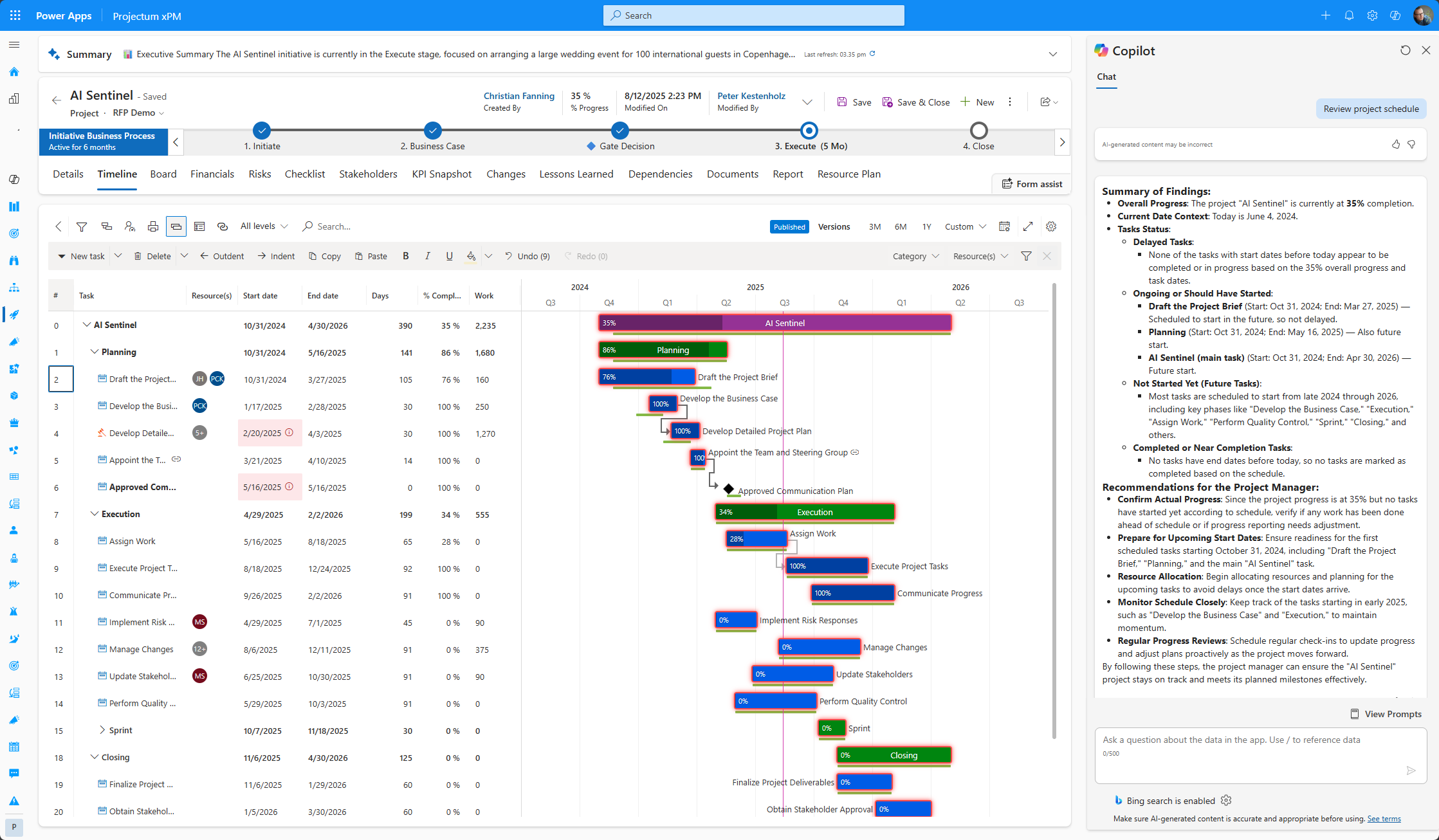Click the Save & Close button

(916, 102)
